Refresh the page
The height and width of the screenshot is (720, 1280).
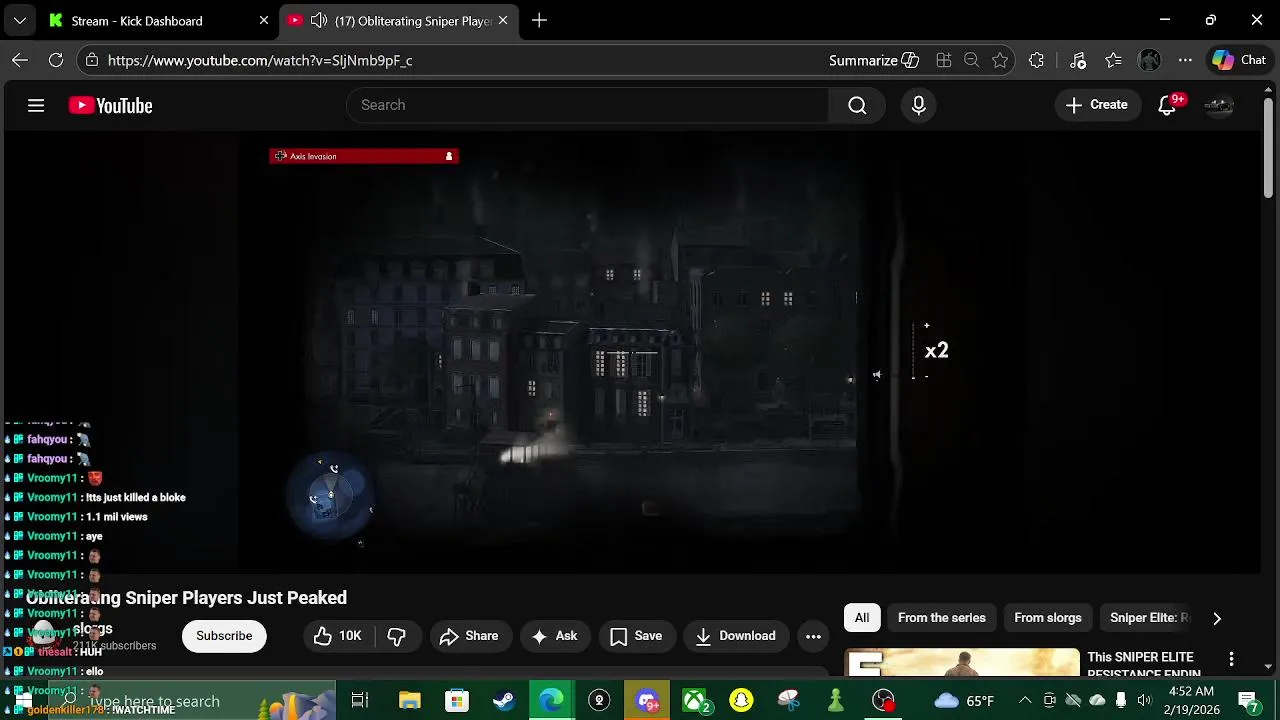(x=56, y=60)
